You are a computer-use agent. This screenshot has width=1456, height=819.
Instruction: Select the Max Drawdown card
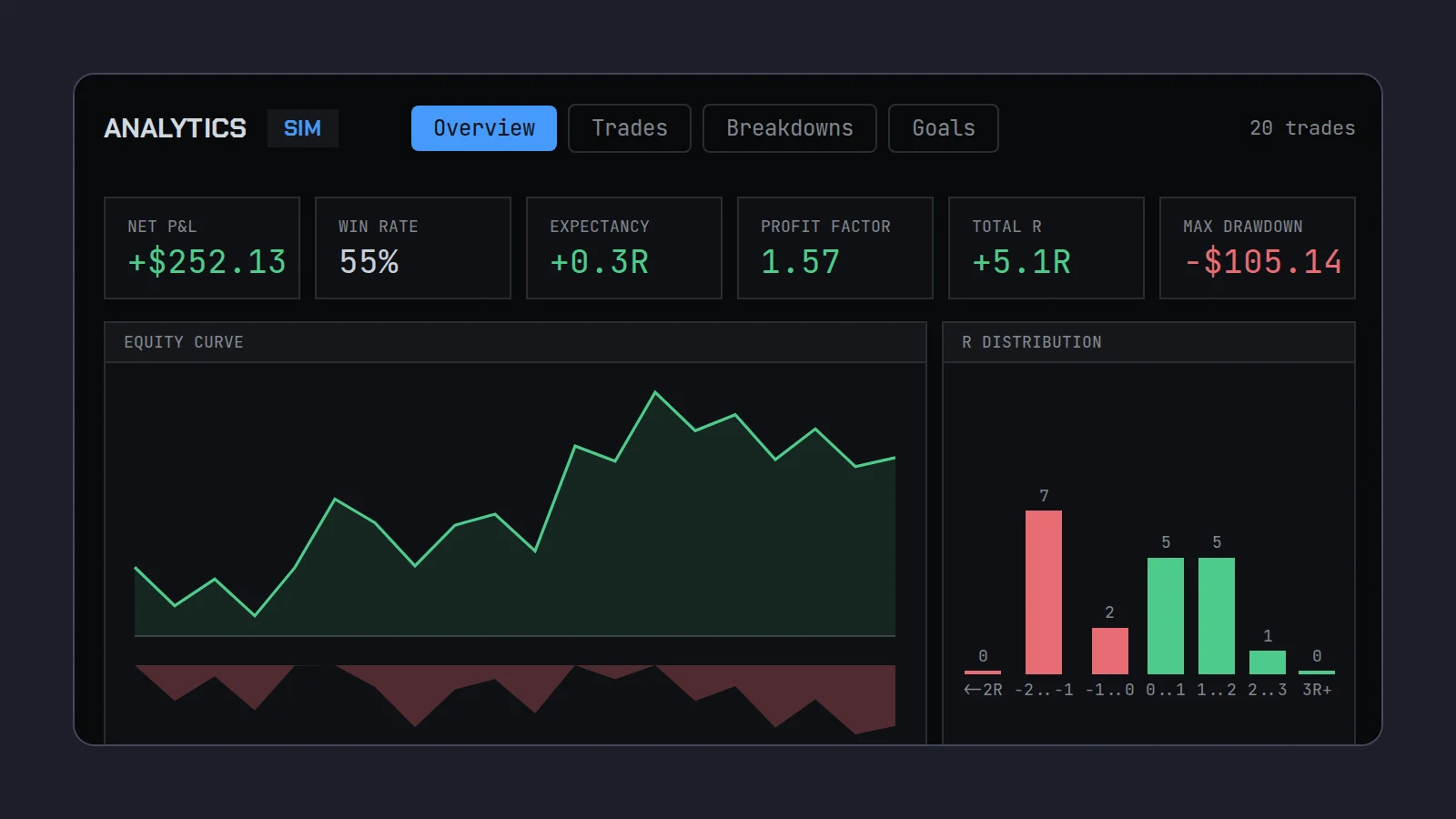click(x=1258, y=248)
